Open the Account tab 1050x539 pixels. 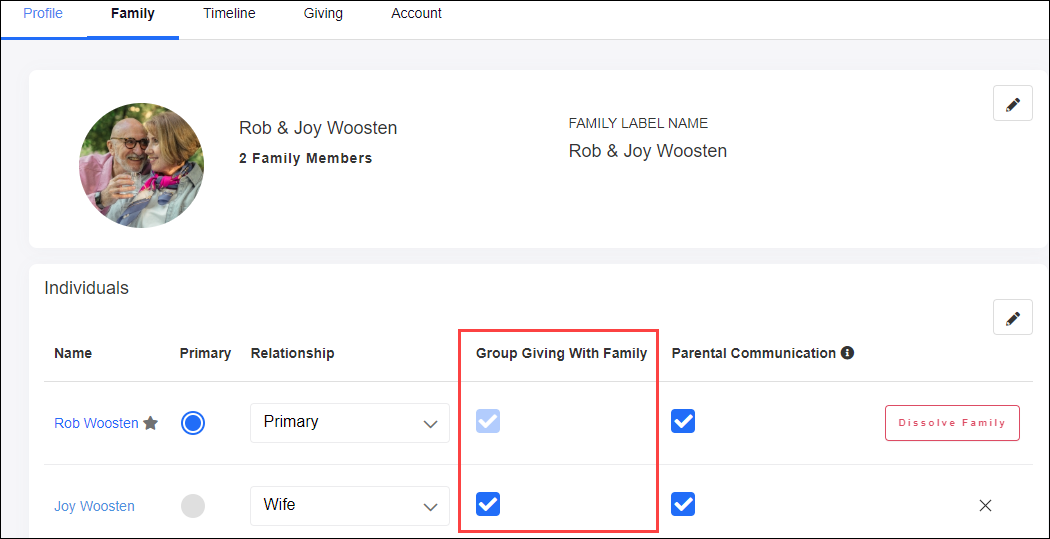[x=416, y=14]
